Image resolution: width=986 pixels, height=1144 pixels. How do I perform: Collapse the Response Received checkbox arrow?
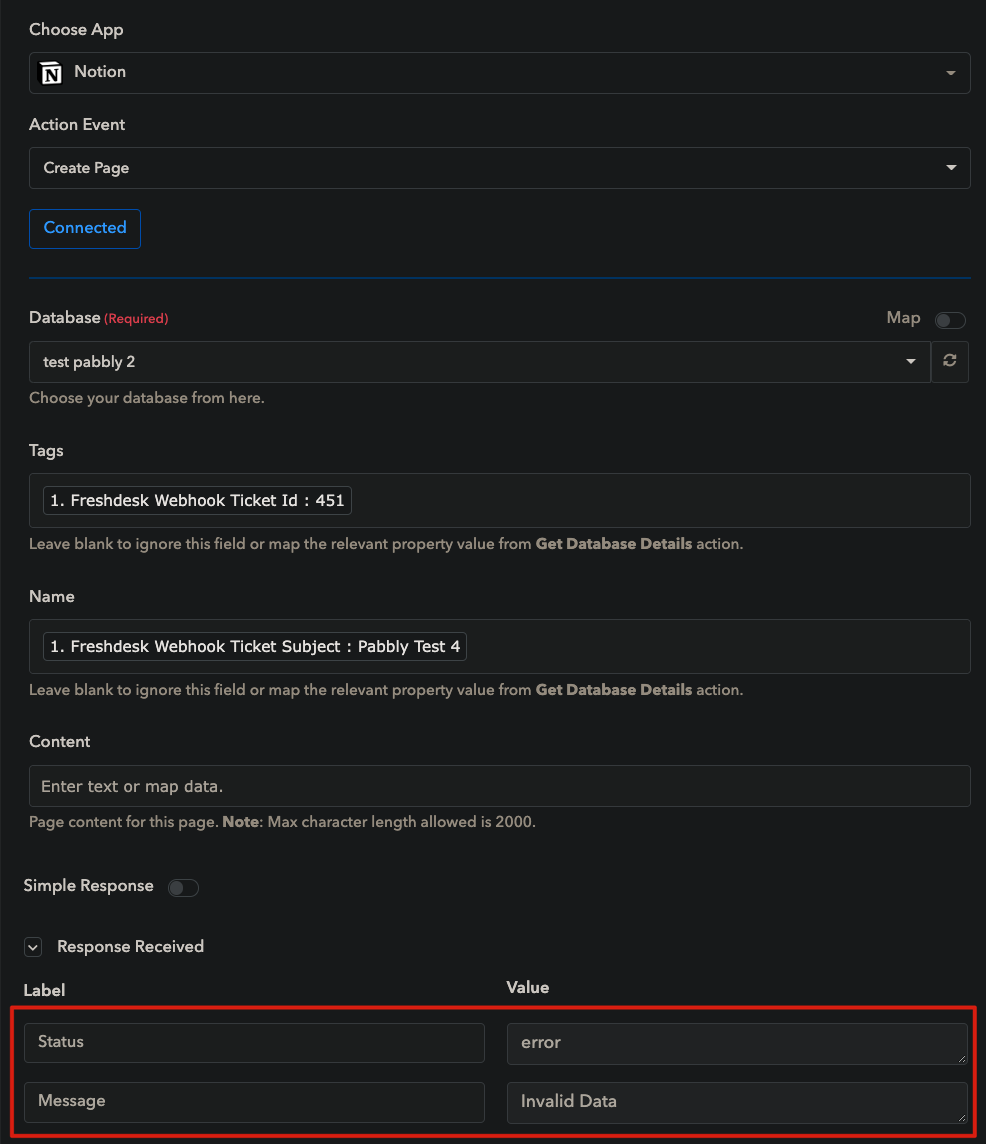[x=33, y=947]
